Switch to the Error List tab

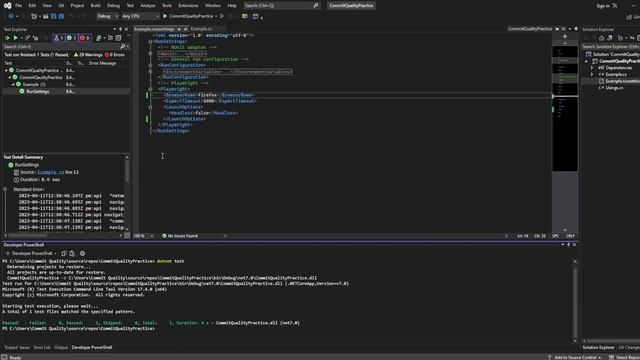pyautogui.click(x=42, y=347)
